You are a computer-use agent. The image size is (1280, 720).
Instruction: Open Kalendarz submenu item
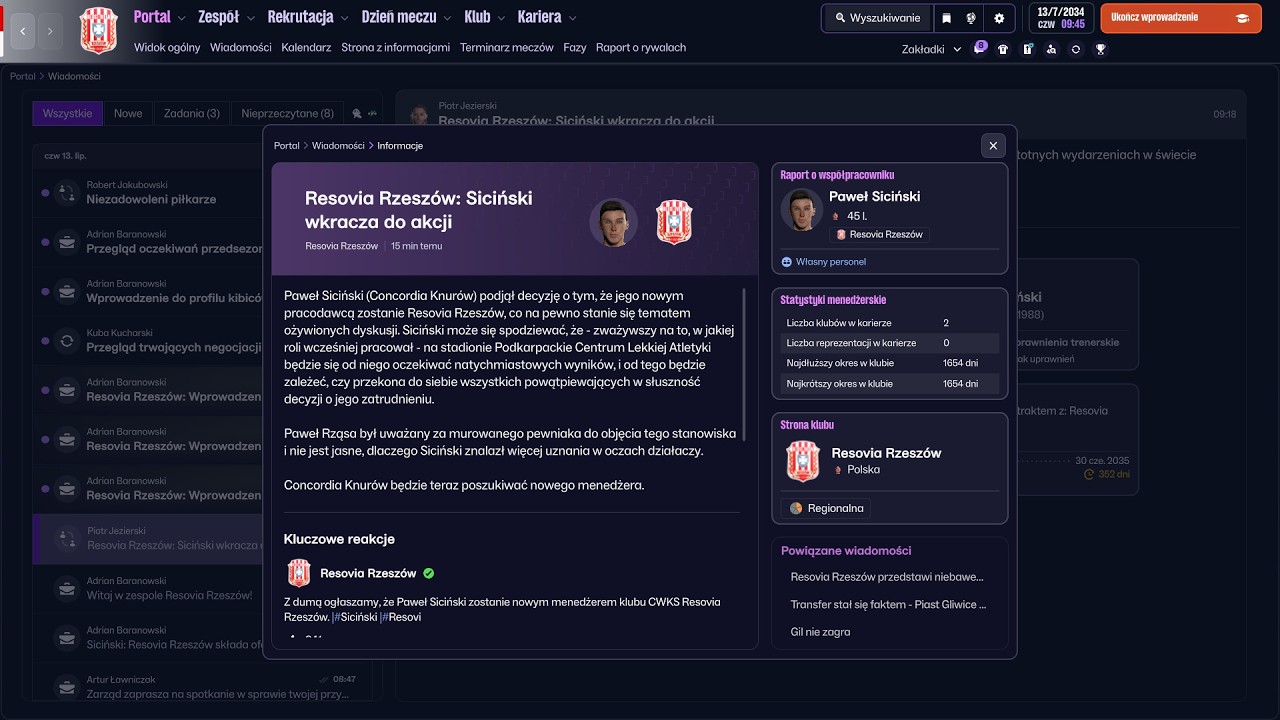point(306,47)
